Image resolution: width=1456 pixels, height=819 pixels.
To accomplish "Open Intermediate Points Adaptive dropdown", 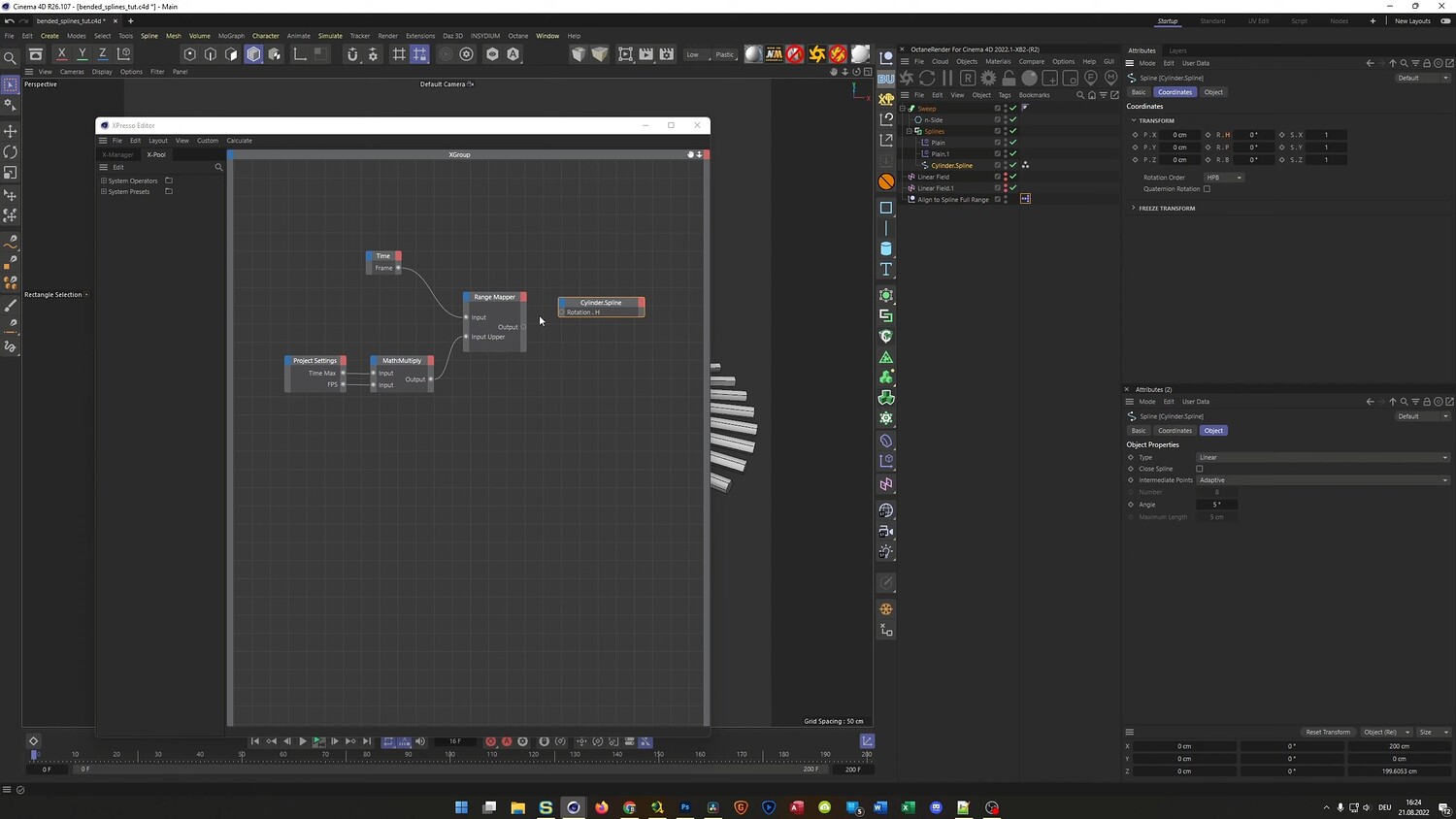I will (1324, 480).
